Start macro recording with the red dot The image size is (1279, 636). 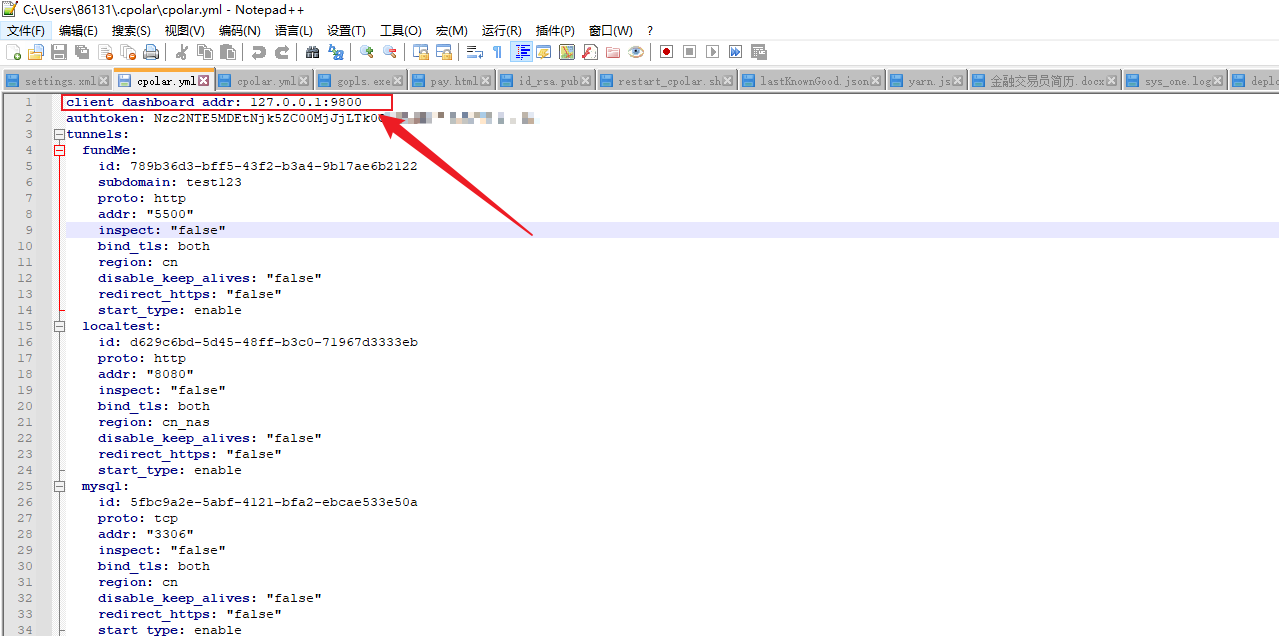667,52
